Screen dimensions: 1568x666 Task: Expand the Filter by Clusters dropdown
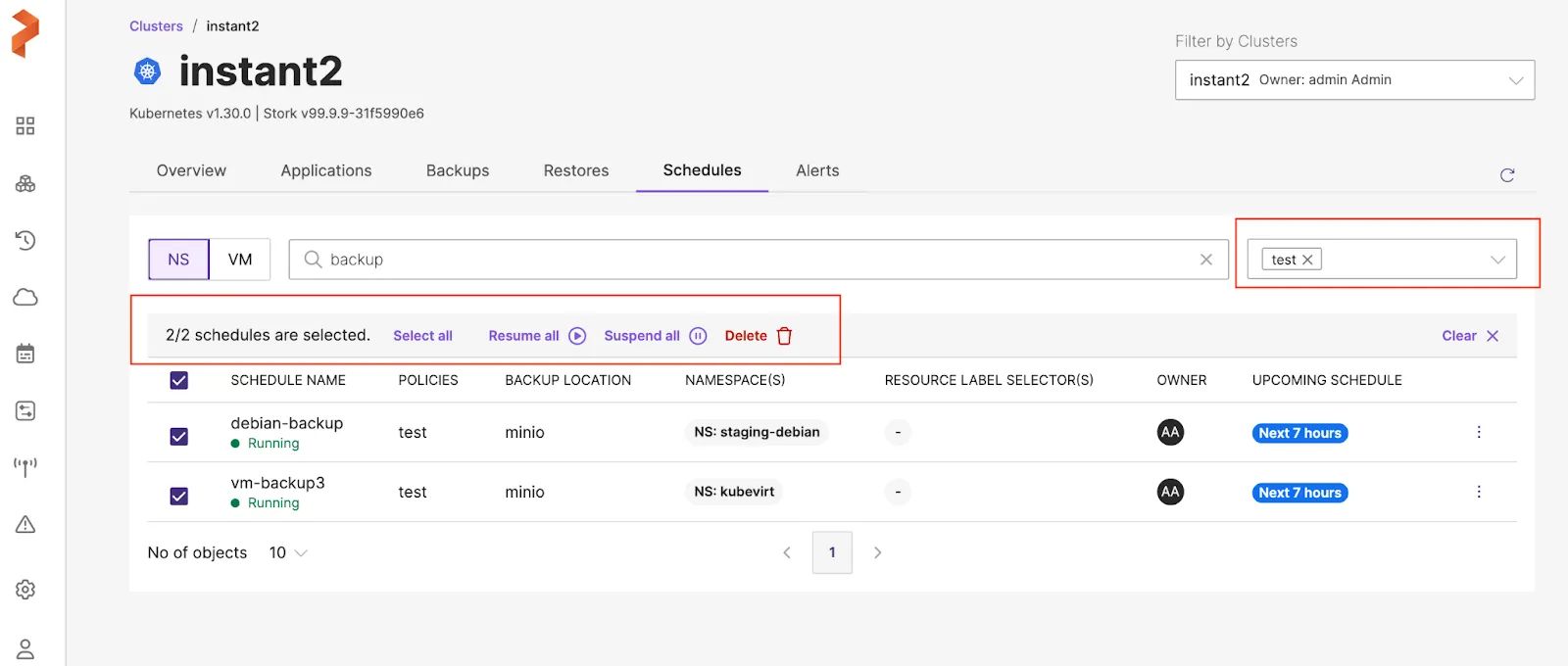pyautogui.click(x=1515, y=80)
